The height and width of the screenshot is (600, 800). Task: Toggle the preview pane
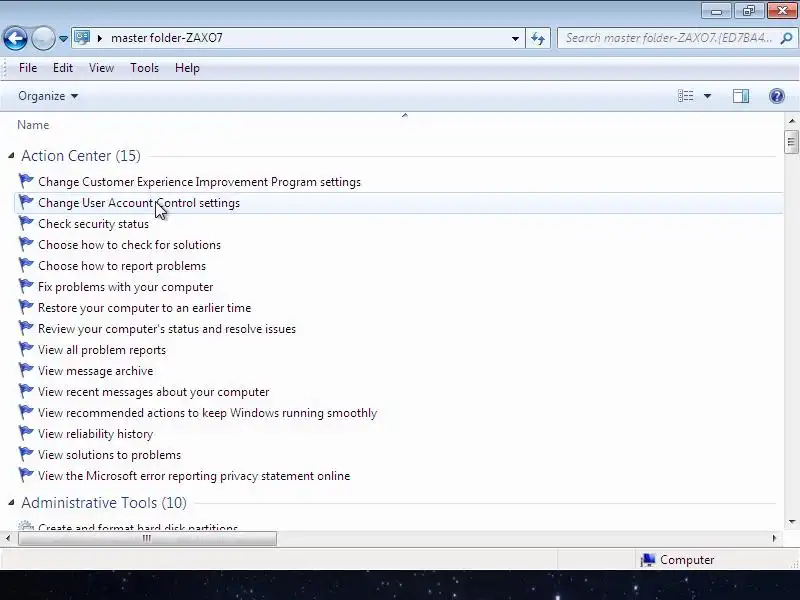(741, 96)
